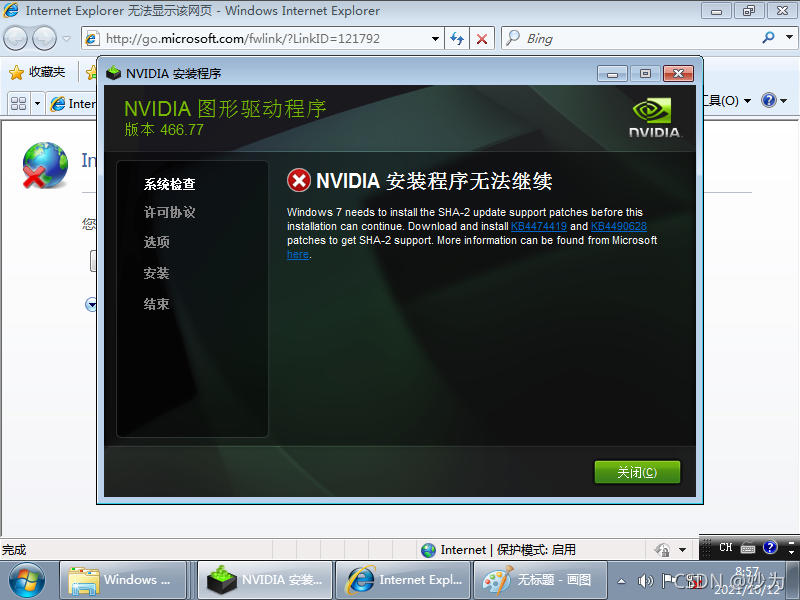Open the 收藏夹 favorites button
Image resolution: width=800 pixels, height=600 pixels.
pyautogui.click(x=37, y=72)
